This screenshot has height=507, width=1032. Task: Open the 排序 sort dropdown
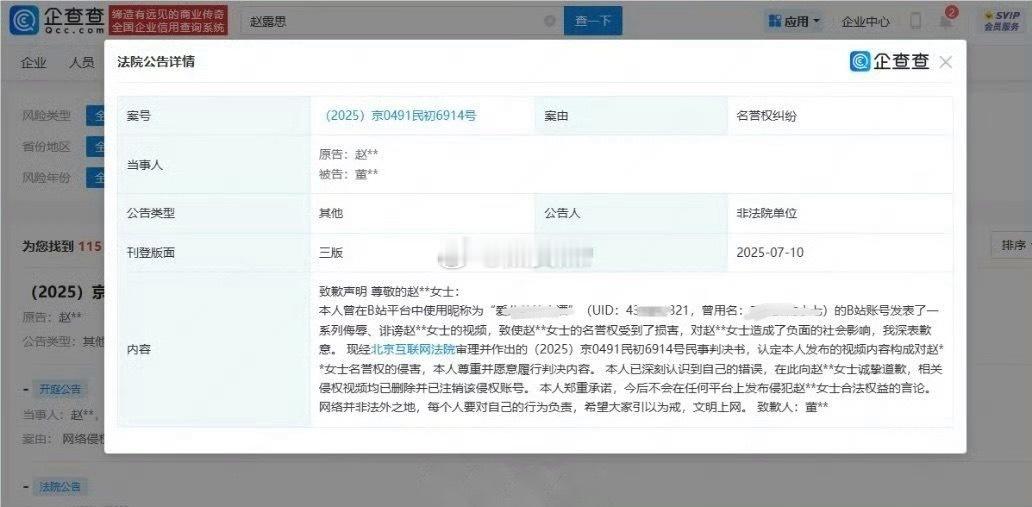(x=1014, y=246)
